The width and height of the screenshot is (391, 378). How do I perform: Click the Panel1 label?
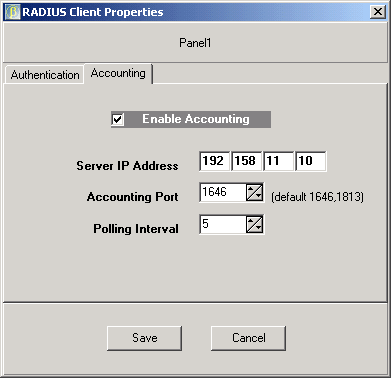coord(195,43)
